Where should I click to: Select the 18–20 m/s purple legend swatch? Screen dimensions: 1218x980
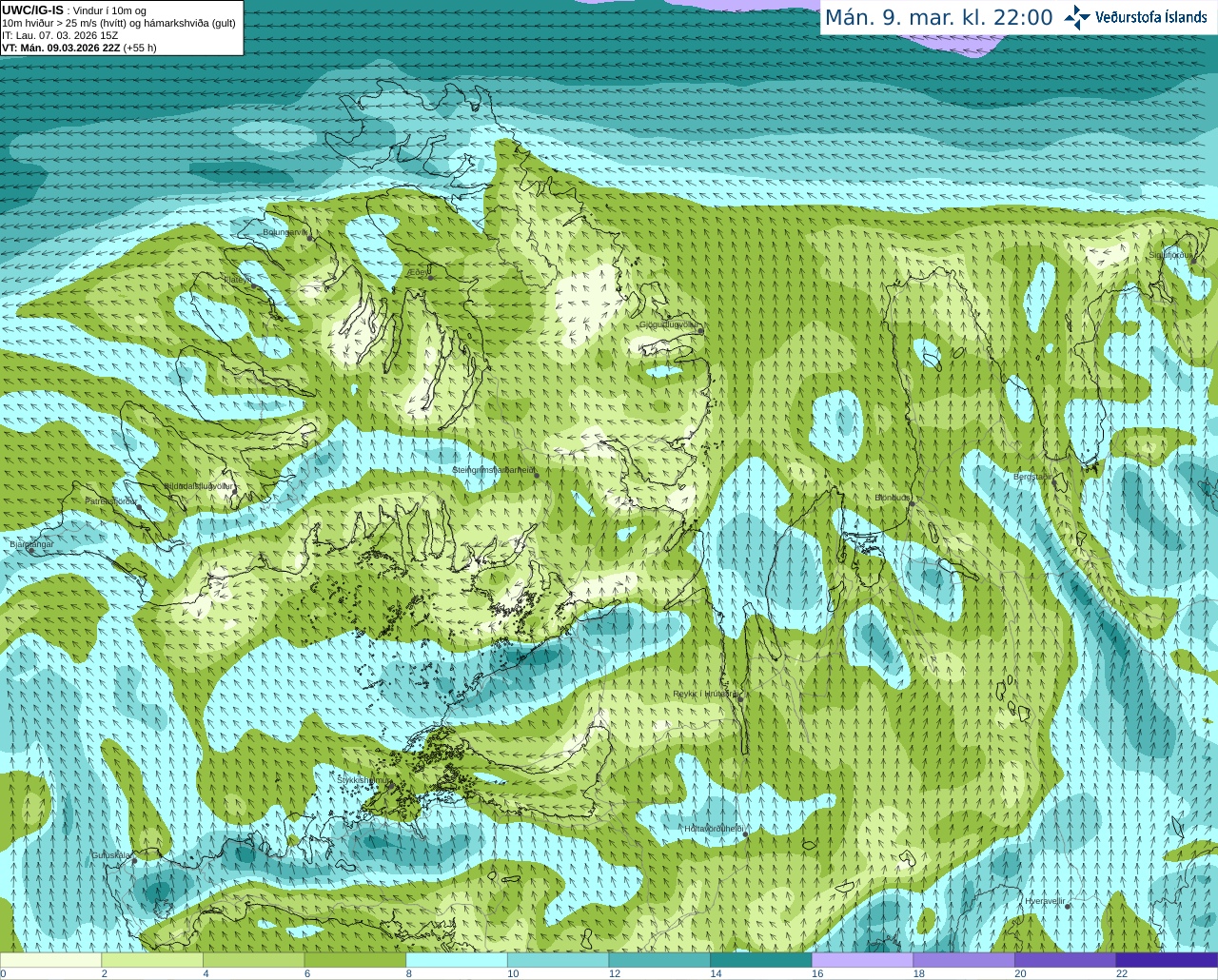[964, 960]
